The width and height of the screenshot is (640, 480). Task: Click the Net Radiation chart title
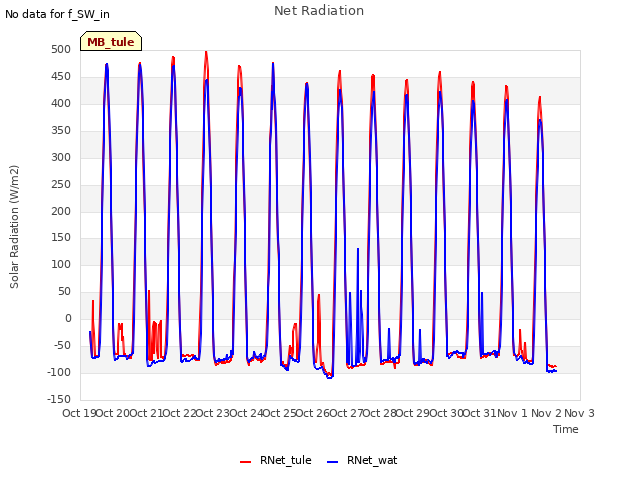319,11
